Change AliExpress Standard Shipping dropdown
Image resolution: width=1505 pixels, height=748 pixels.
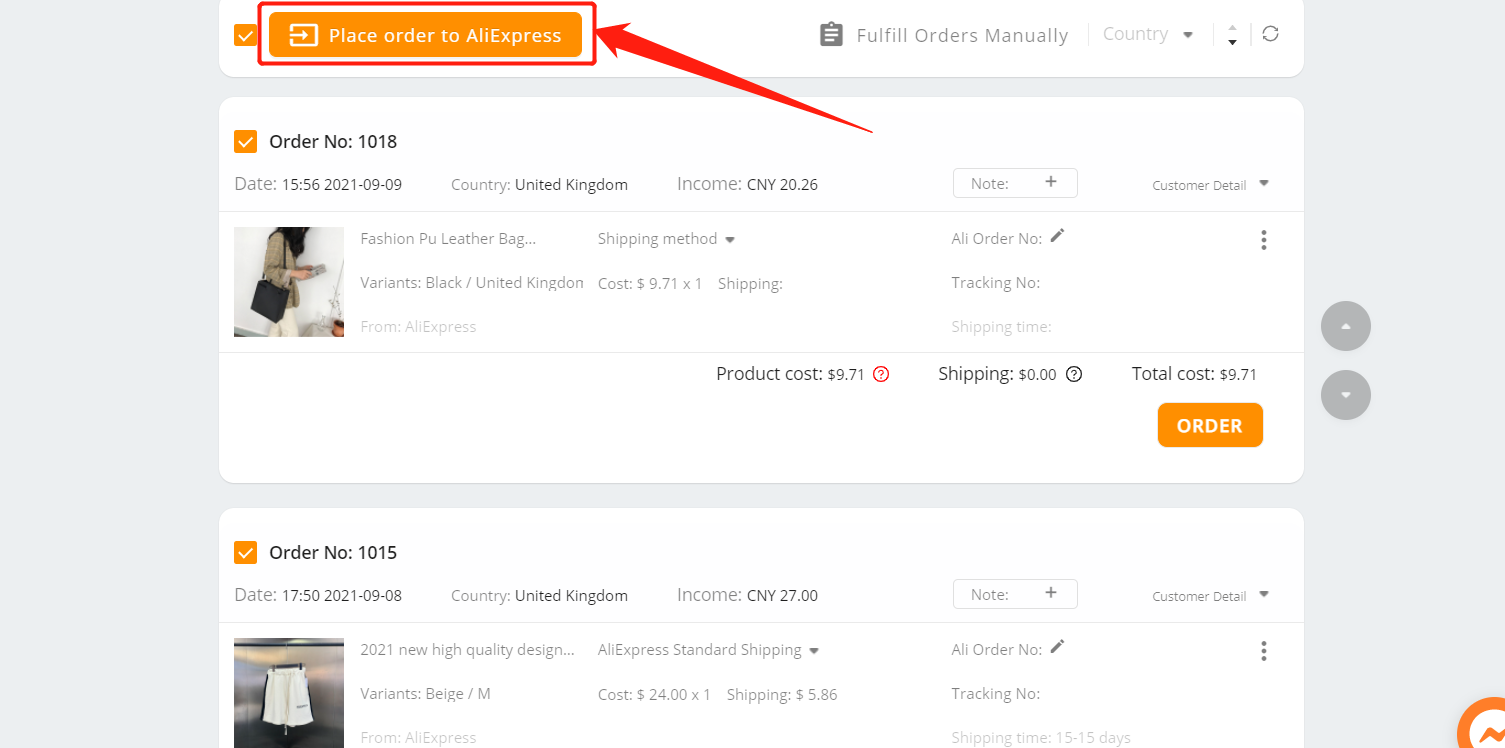708,650
